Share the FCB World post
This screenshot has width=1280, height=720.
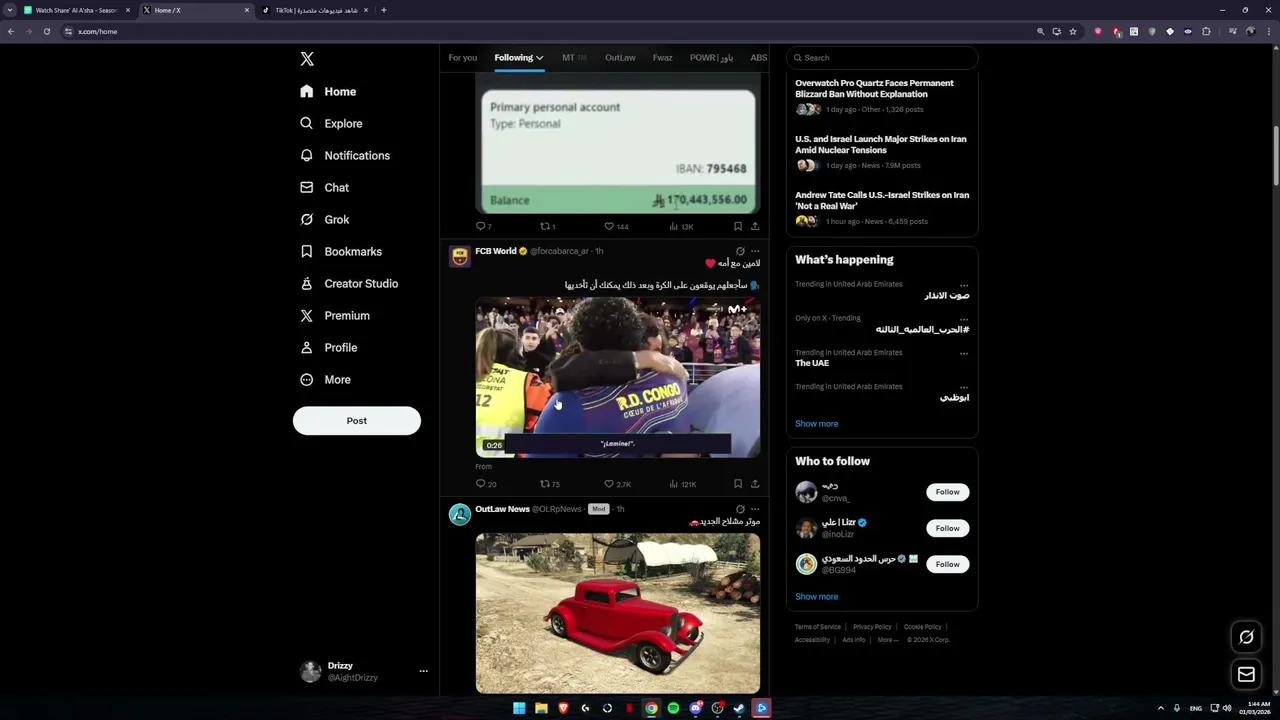point(755,484)
